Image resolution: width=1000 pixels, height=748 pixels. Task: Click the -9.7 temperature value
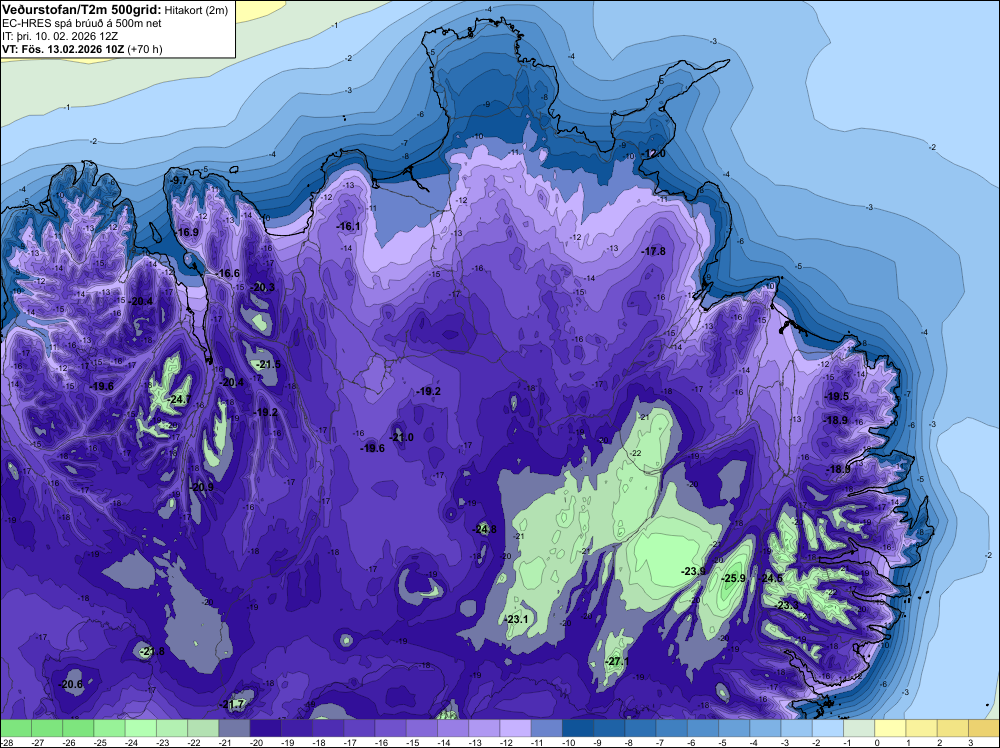(180, 180)
